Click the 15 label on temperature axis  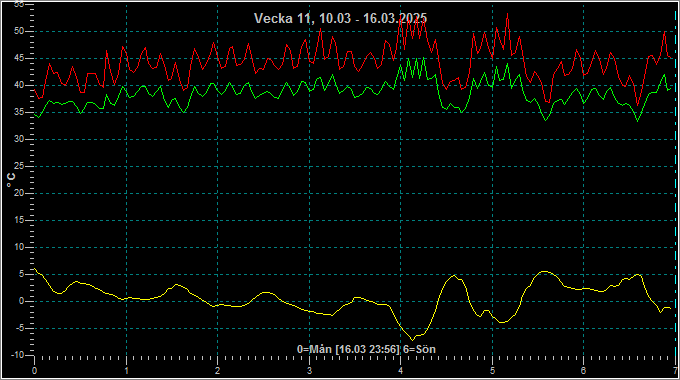[19, 220]
